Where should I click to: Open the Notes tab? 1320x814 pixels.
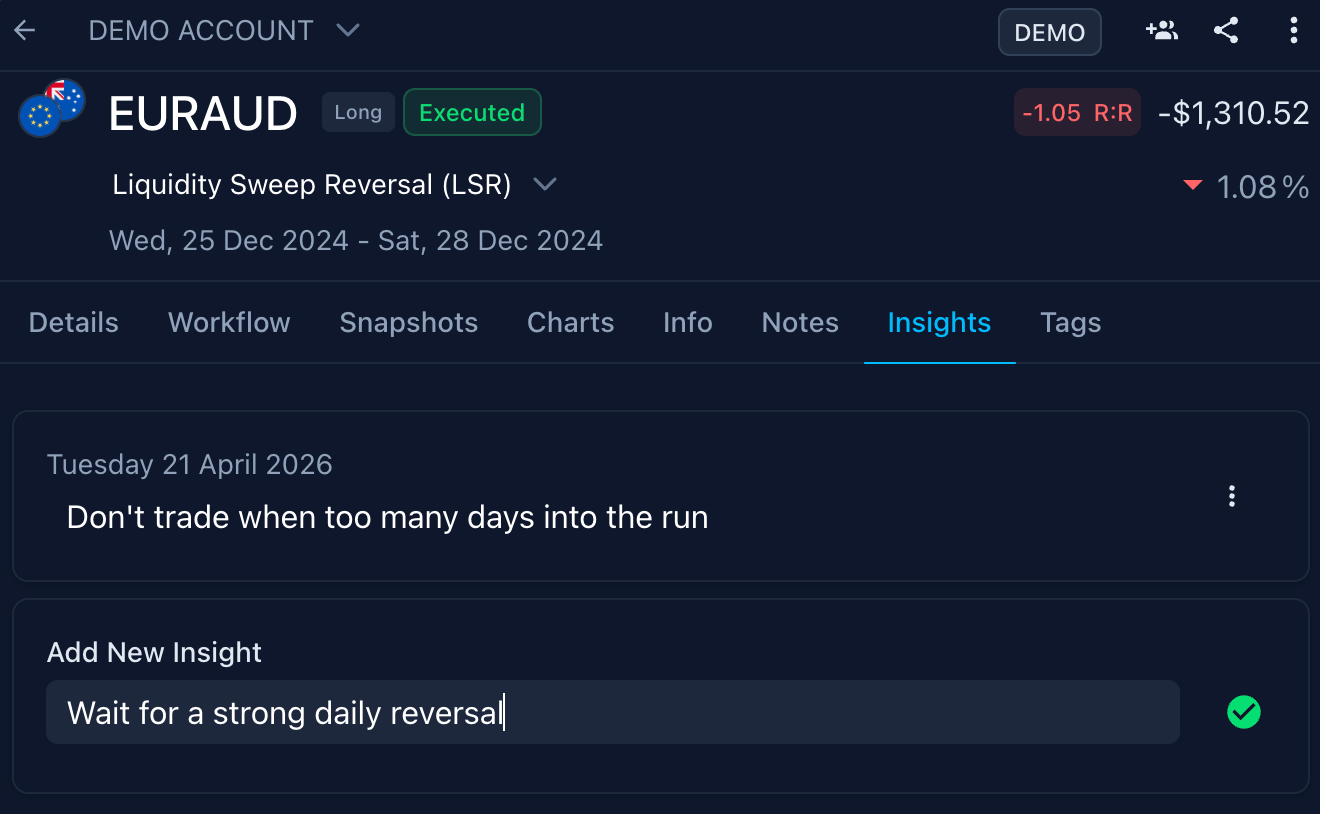click(x=800, y=323)
